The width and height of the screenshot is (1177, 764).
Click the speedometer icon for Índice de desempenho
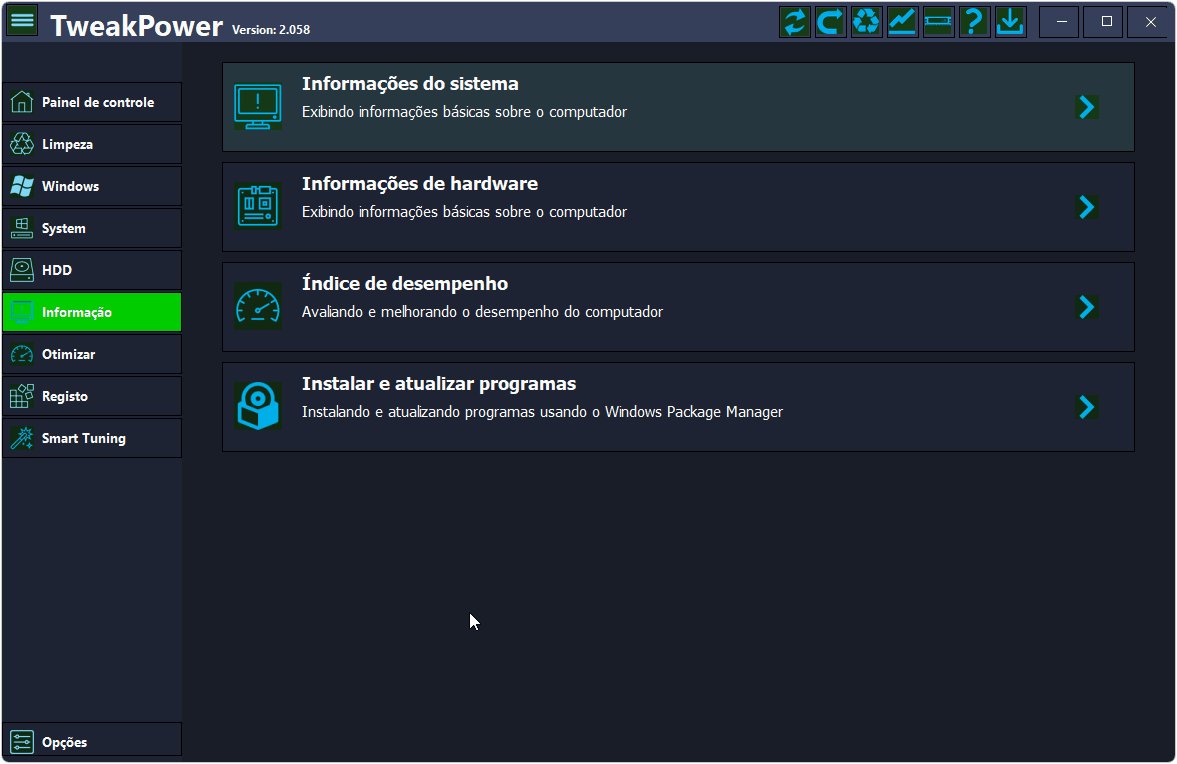(257, 306)
